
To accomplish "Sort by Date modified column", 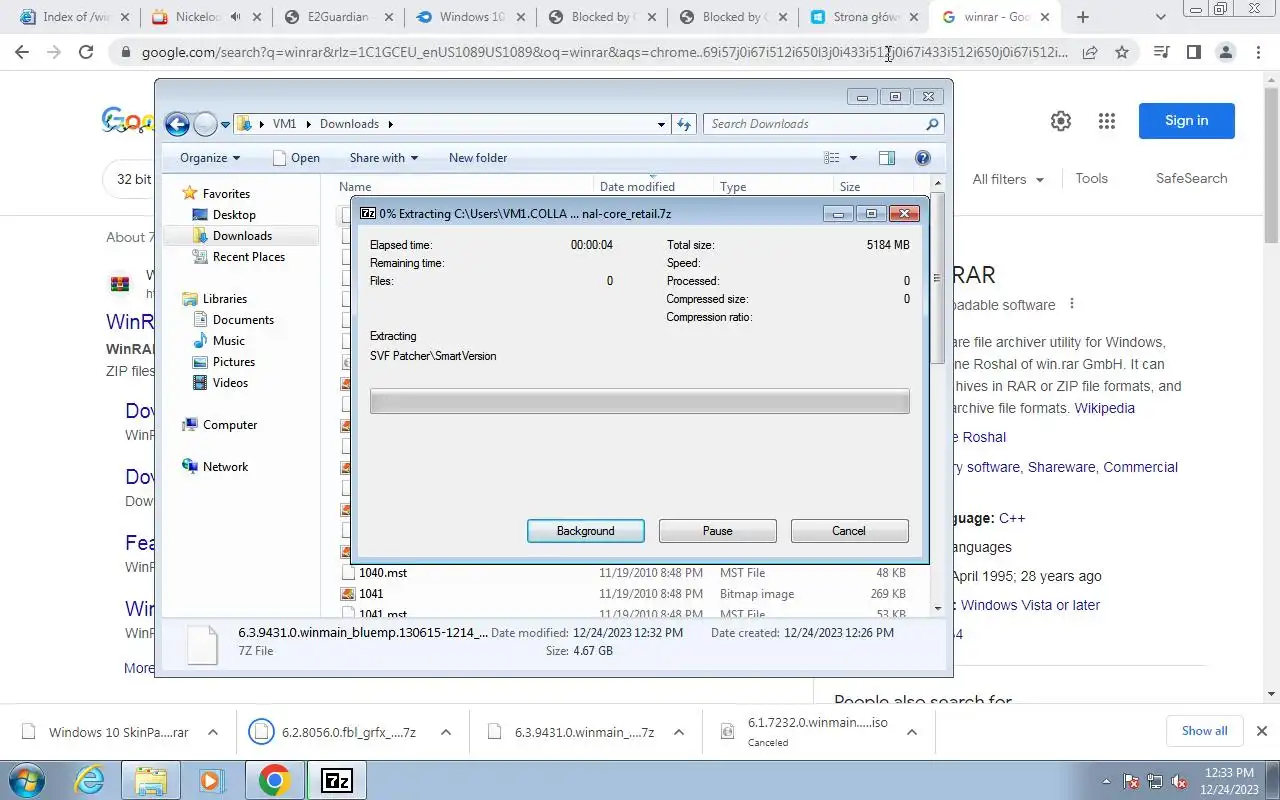I will tap(654, 187).
